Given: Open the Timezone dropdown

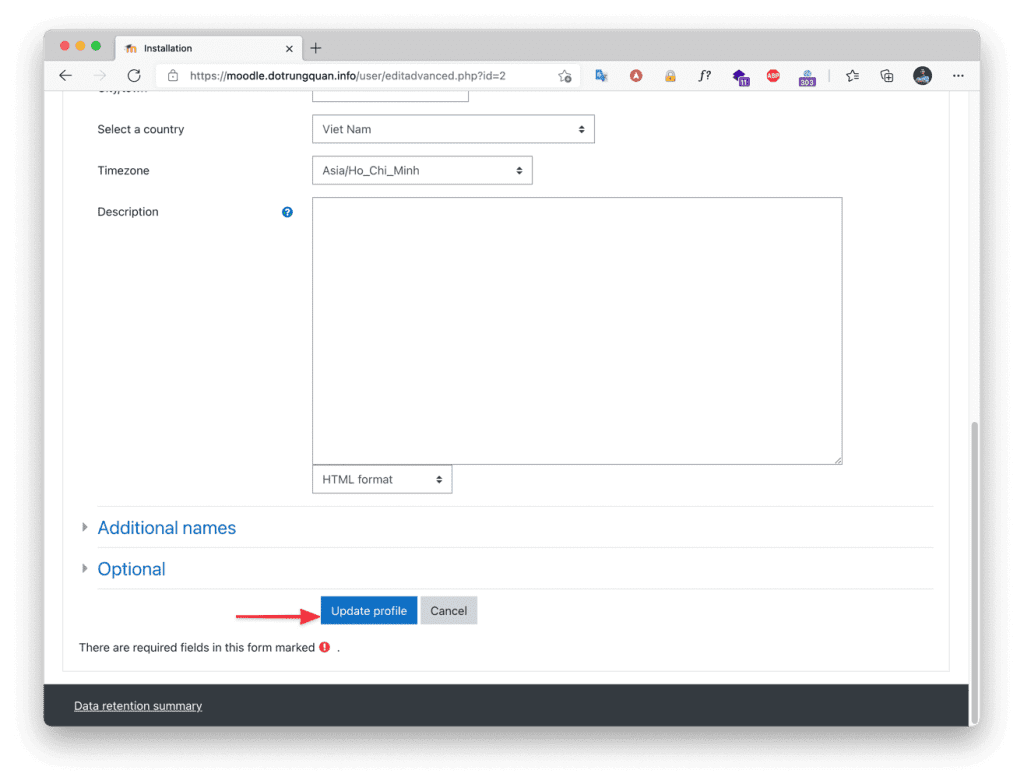Looking at the screenshot, I should point(422,171).
